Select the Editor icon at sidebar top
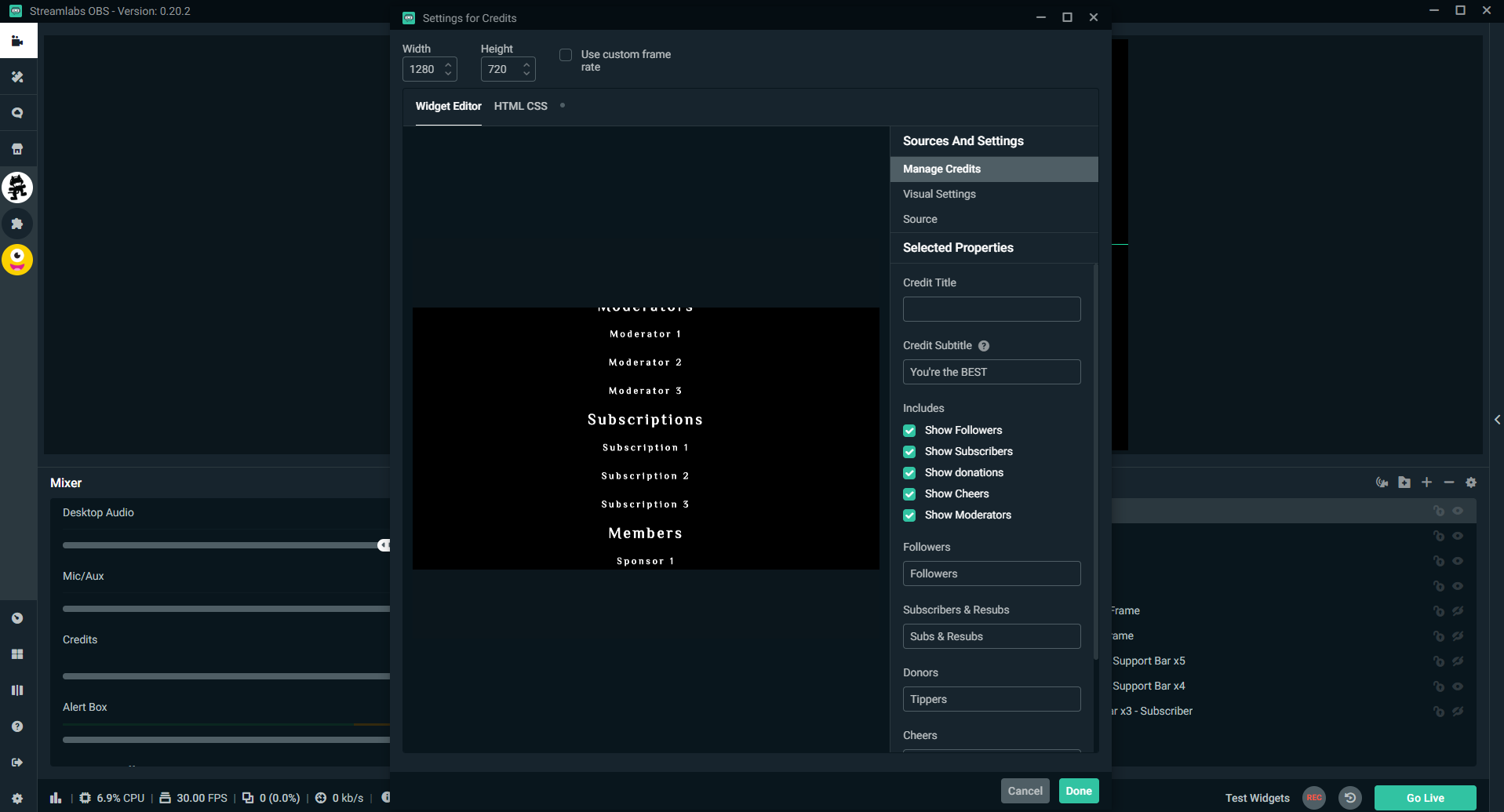1504x812 pixels. click(x=17, y=40)
